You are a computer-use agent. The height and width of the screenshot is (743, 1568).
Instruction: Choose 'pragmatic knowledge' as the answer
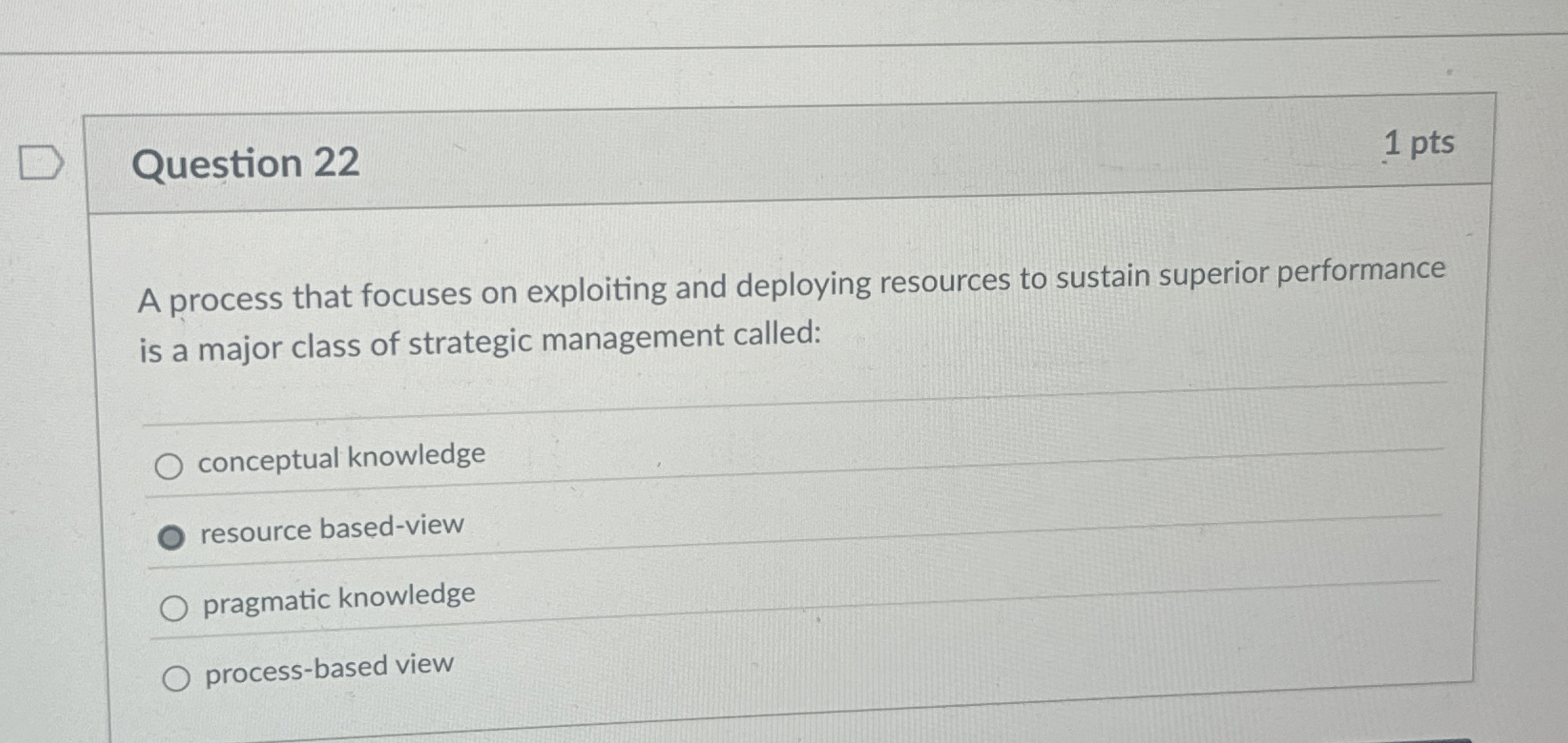tap(175, 608)
